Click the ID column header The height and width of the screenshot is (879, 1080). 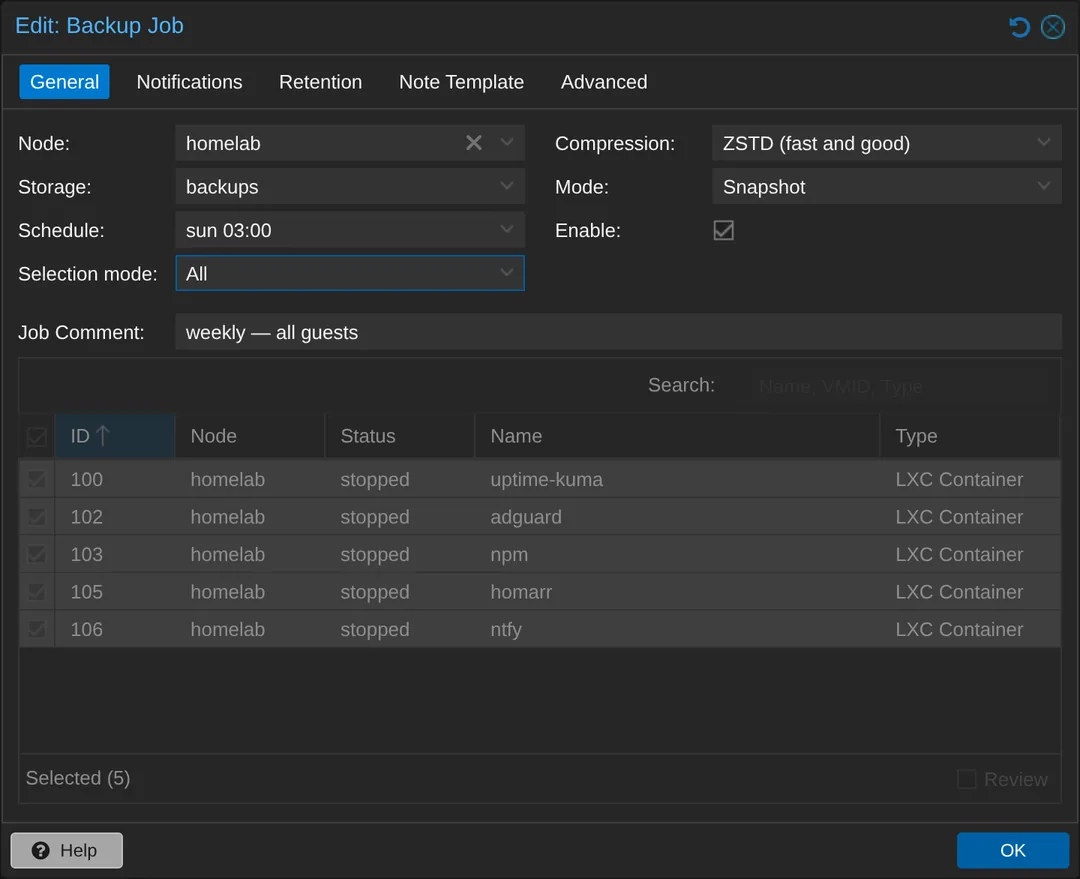(x=114, y=436)
